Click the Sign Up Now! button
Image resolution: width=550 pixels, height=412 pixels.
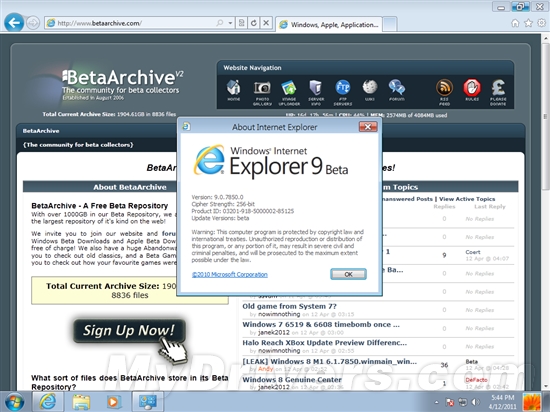point(129,331)
